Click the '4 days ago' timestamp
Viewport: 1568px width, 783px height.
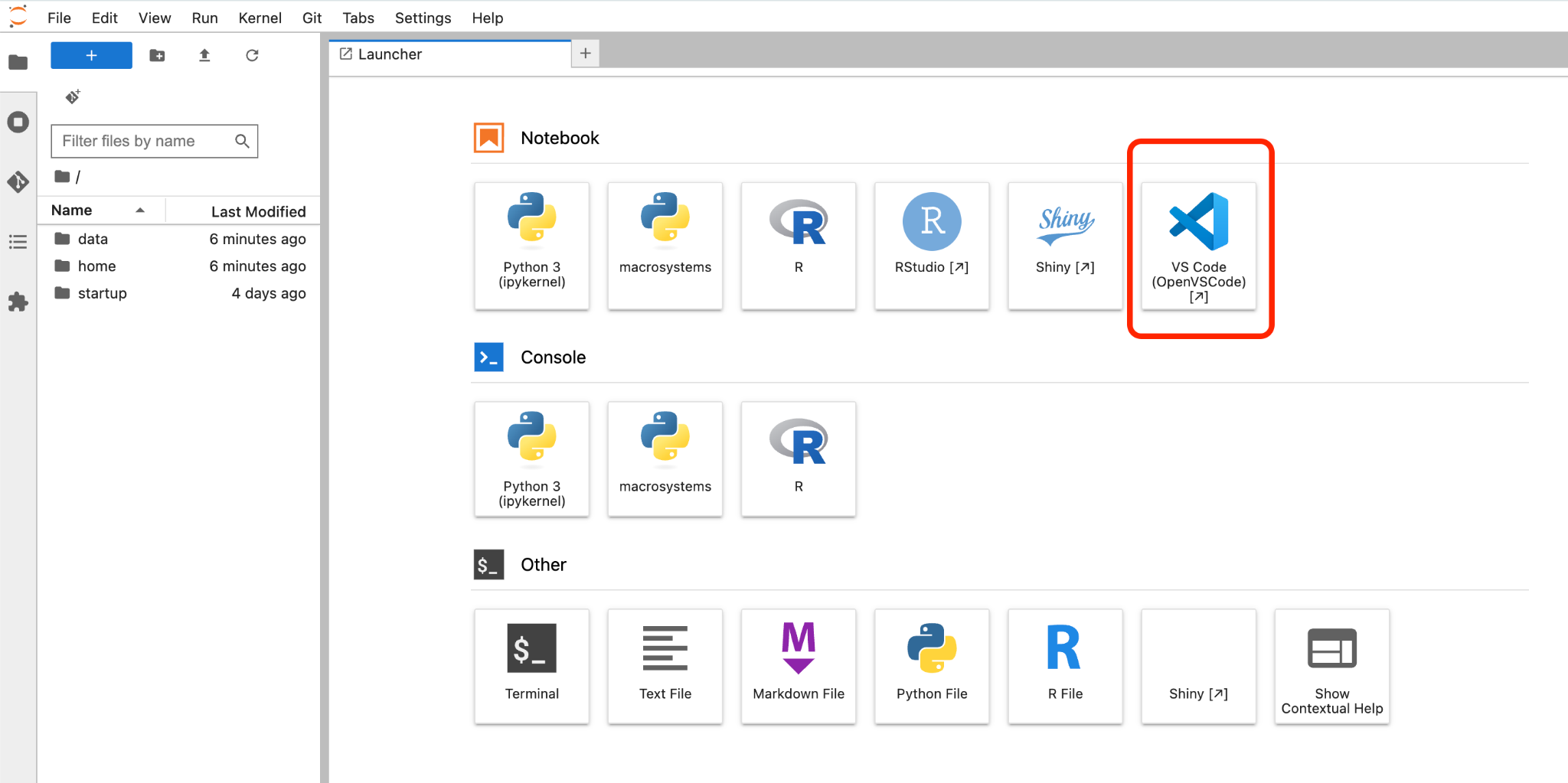point(269,293)
